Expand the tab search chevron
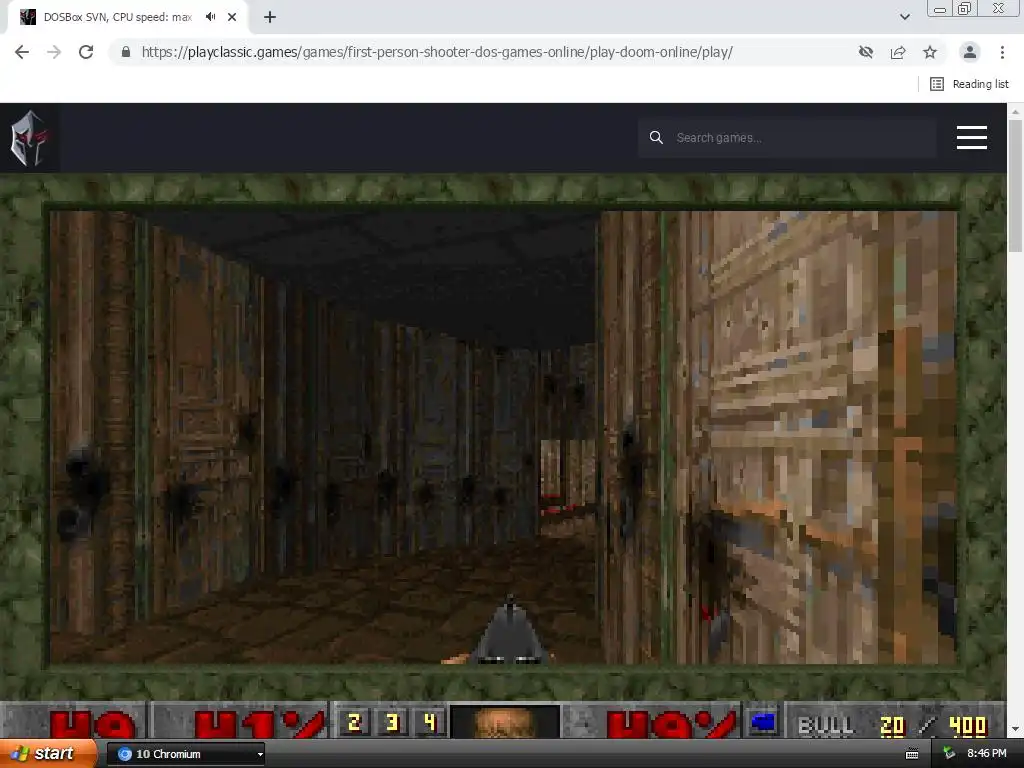 pyautogui.click(x=904, y=17)
